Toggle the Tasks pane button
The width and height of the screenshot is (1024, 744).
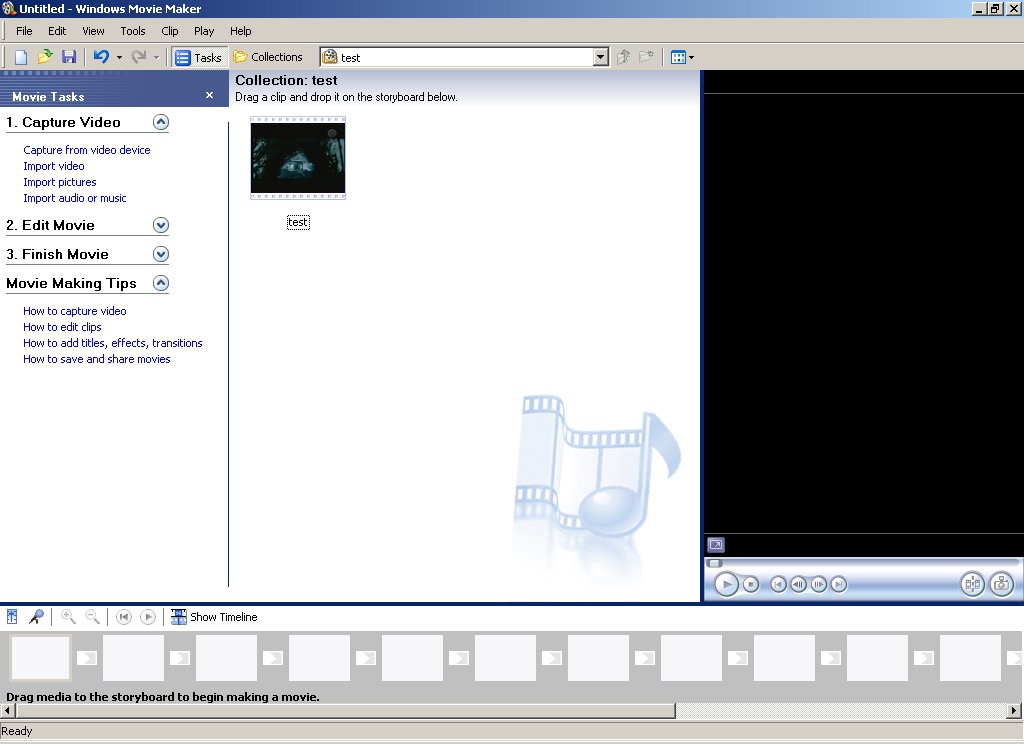pyautogui.click(x=199, y=57)
